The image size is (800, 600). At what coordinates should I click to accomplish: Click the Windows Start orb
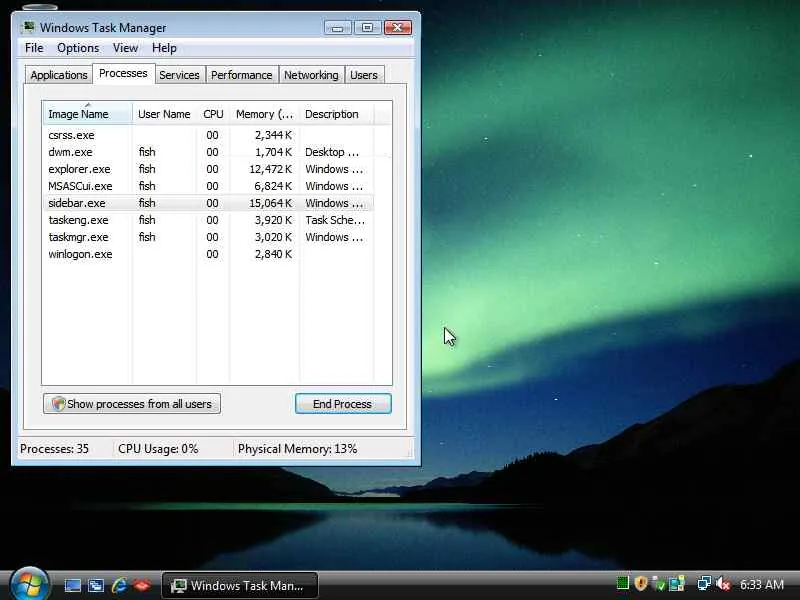(x=29, y=585)
